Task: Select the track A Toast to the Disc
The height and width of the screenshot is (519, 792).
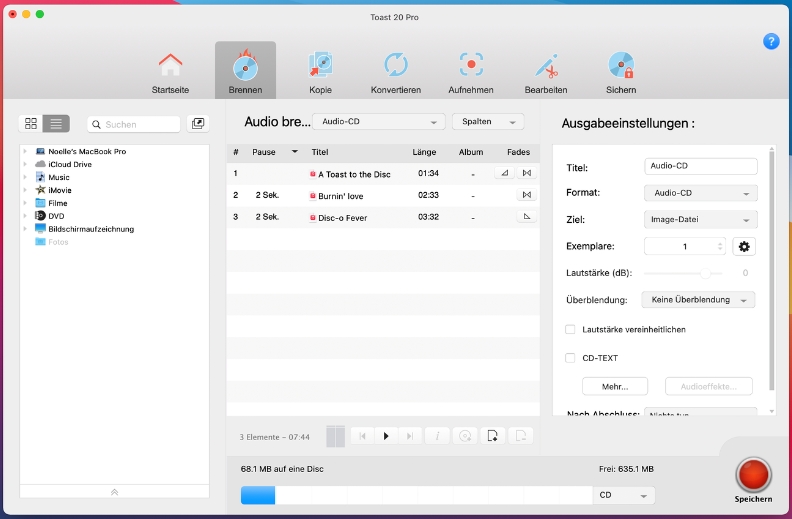Action: point(354,174)
